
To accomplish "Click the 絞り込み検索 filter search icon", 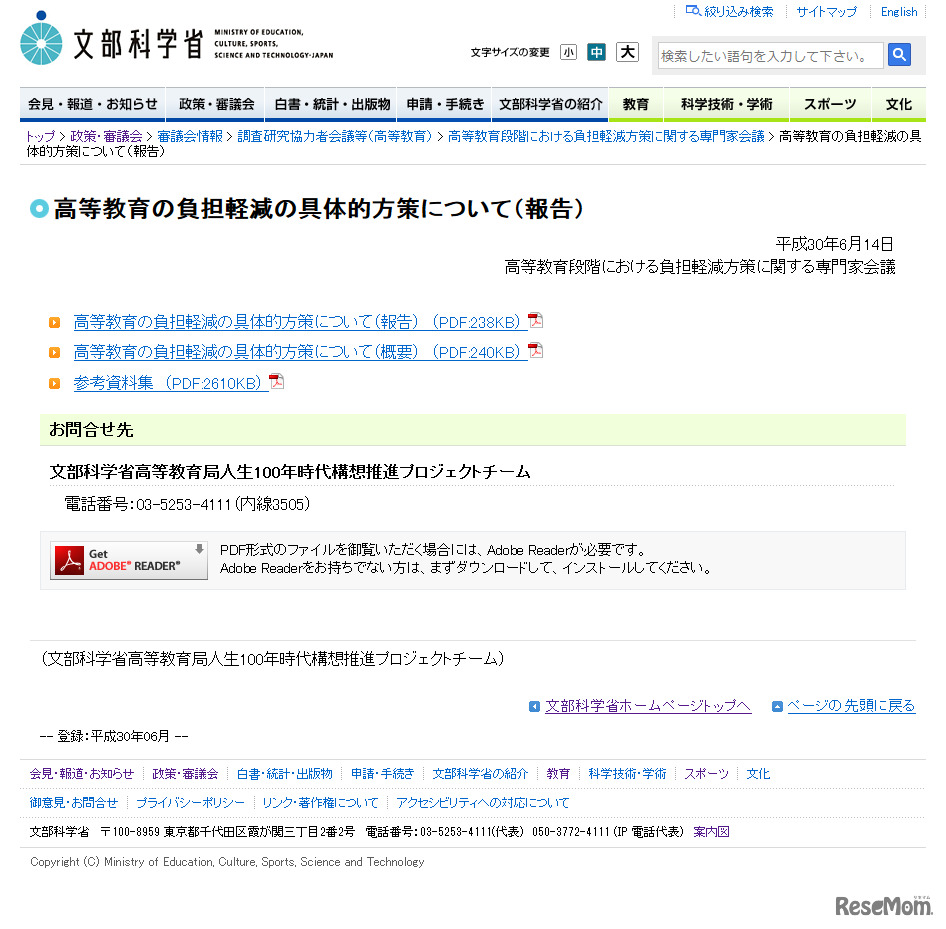I will [694, 11].
